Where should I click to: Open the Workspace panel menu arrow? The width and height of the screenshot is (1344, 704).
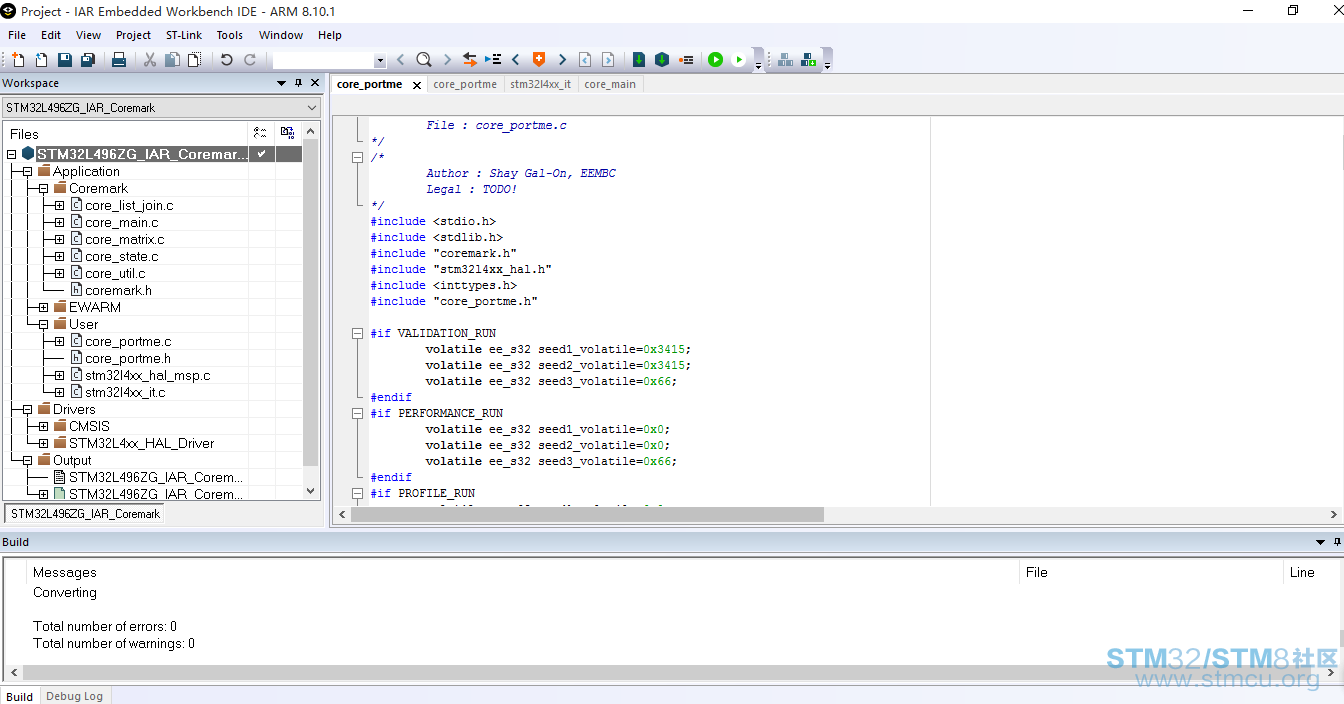(x=282, y=83)
